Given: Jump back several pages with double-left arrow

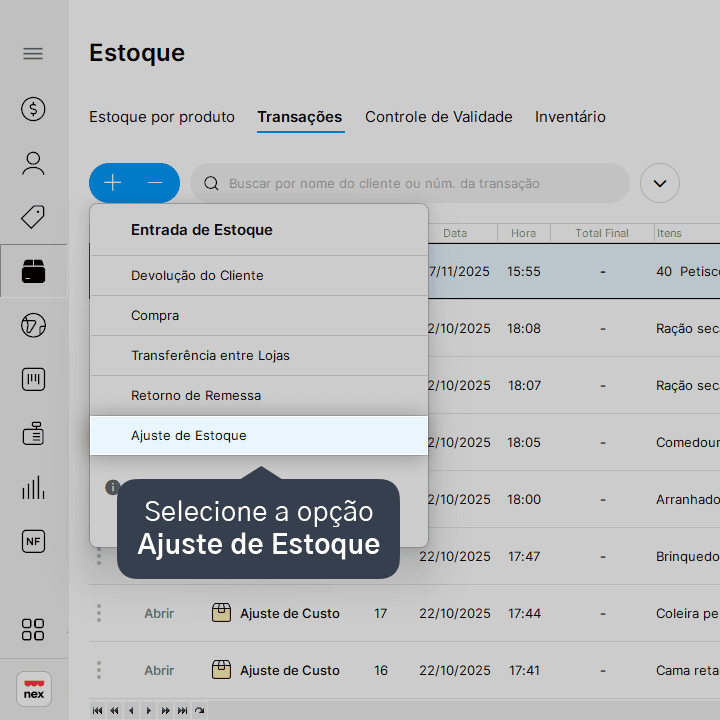Looking at the screenshot, I should [x=114, y=710].
